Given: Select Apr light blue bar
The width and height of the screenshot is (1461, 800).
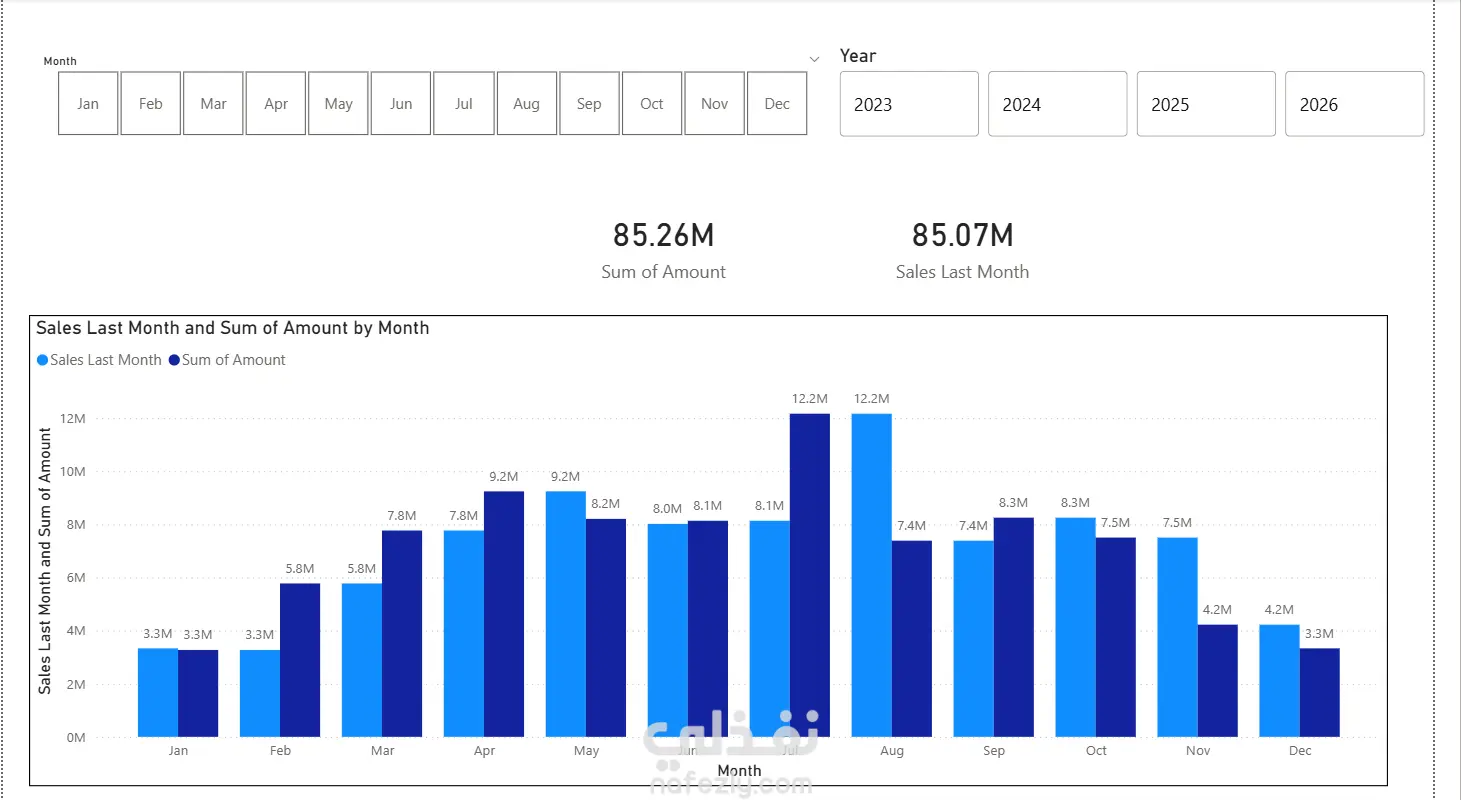Looking at the screenshot, I should click(x=464, y=634).
